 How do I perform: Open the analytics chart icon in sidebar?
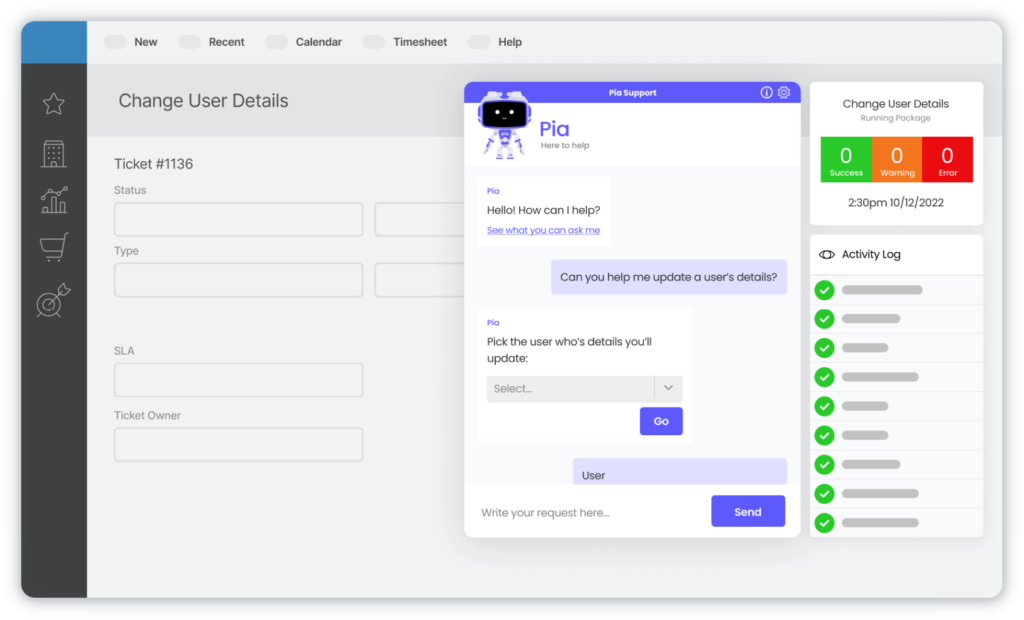(54, 200)
